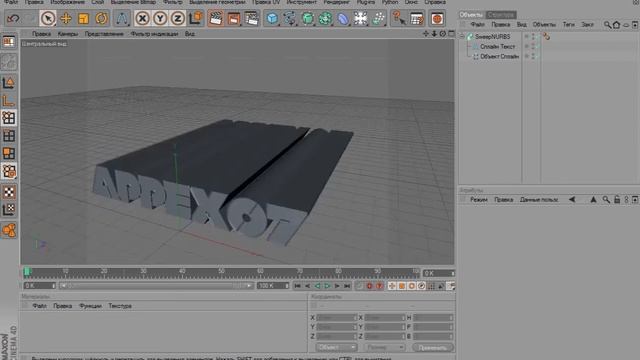Select the Edges mode icon in sidebar
Screen dimensions: 640x360
9,136
